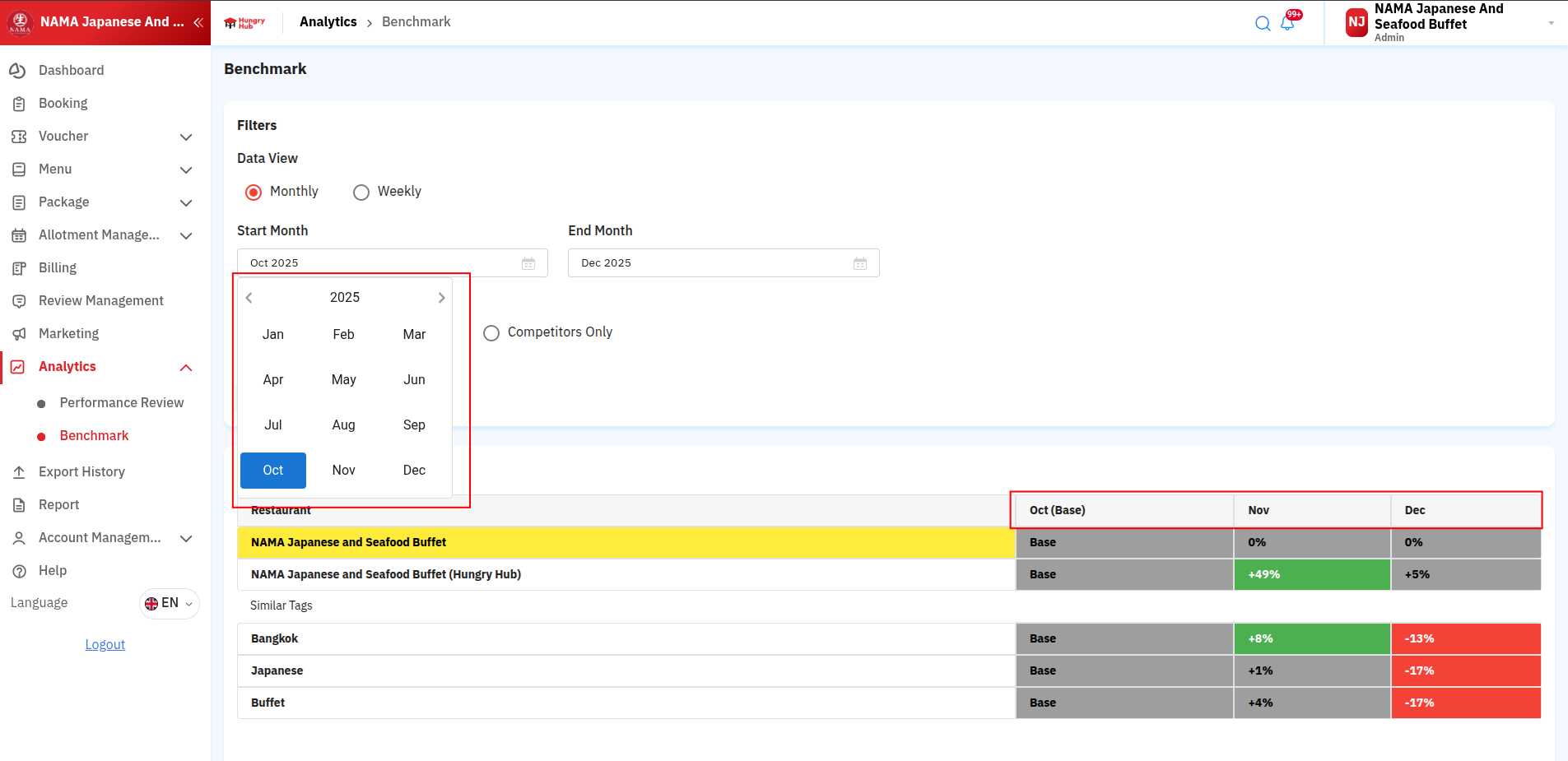1568x761 pixels.
Task: Pick Nov in the month picker
Action: pyautogui.click(x=343, y=471)
